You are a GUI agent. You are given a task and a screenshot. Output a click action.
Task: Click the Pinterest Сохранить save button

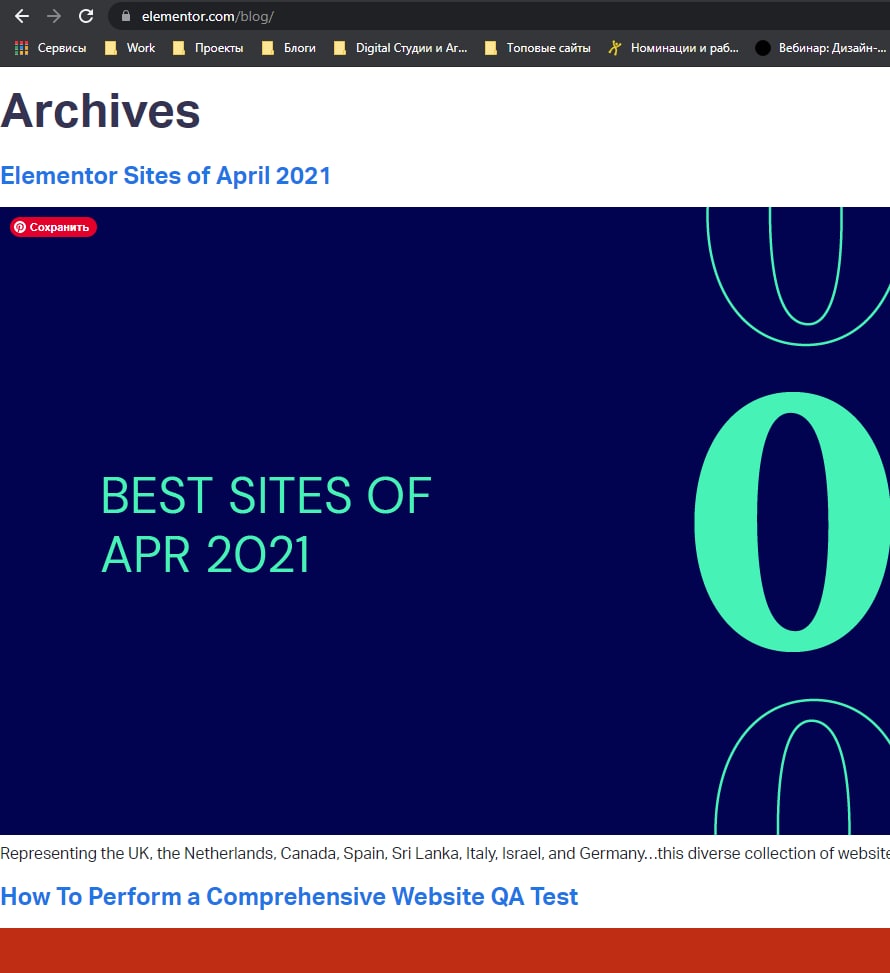point(53,227)
